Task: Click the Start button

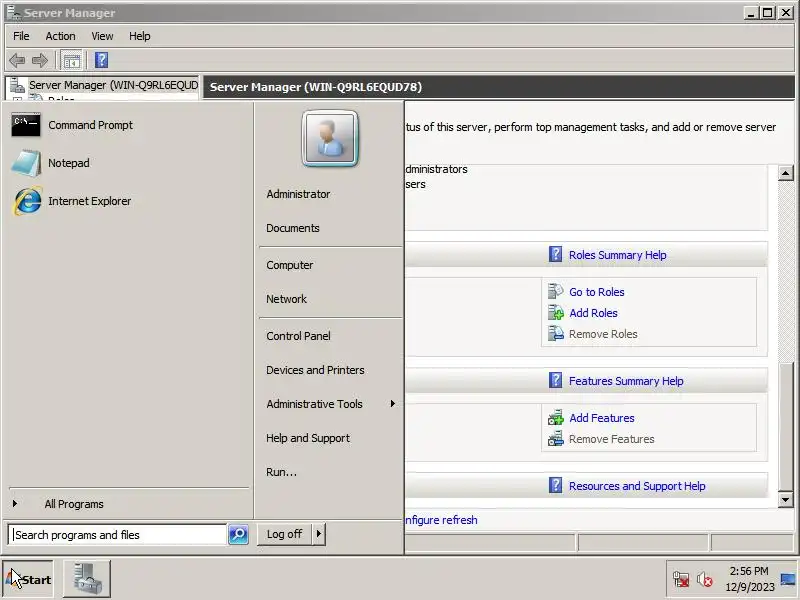Action: point(28,579)
